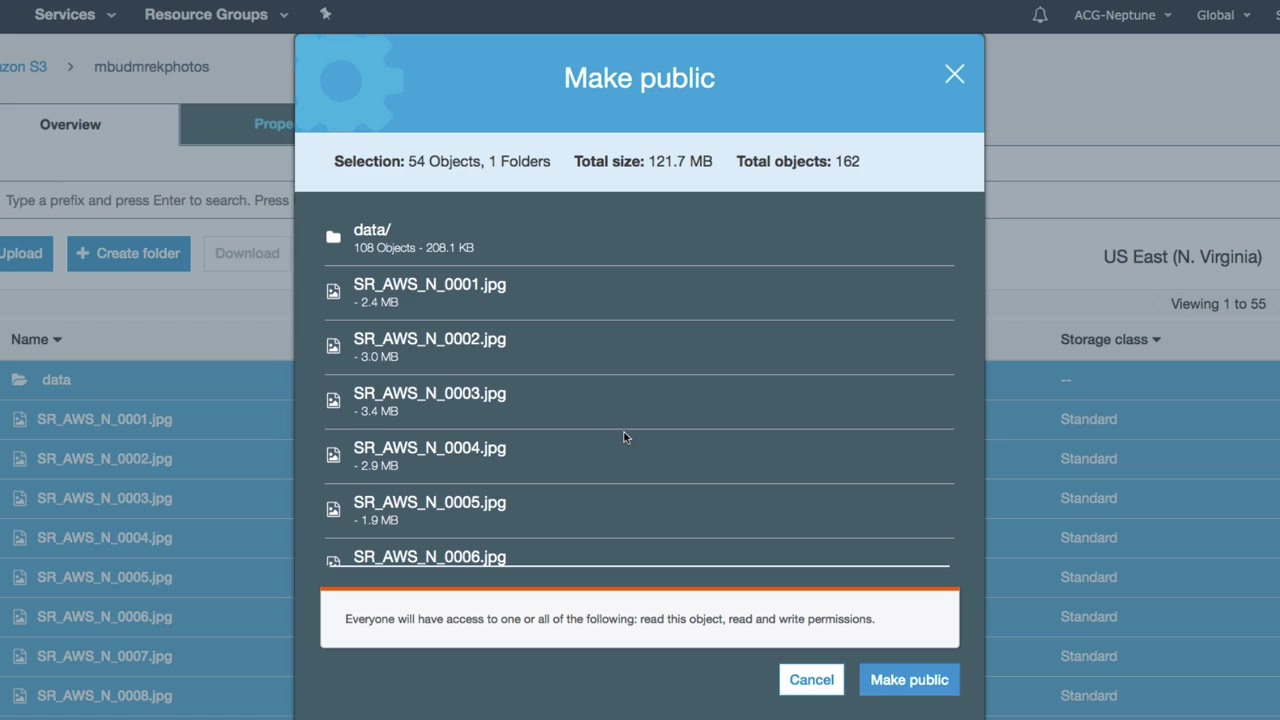This screenshot has height=720, width=1280.
Task: Click the Download button
Action: [x=247, y=254]
